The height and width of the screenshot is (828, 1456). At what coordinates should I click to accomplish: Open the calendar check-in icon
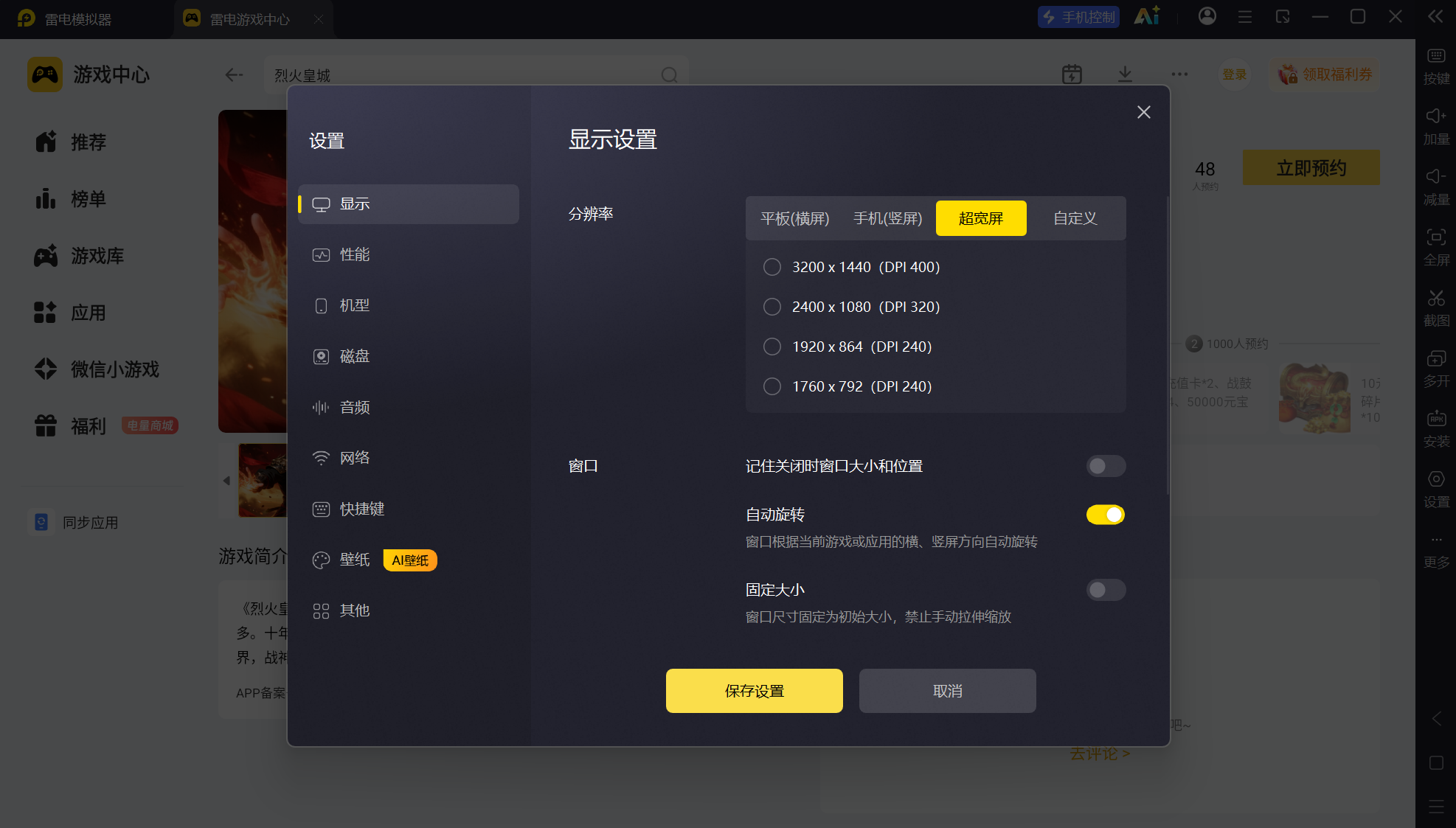[x=1072, y=74]
